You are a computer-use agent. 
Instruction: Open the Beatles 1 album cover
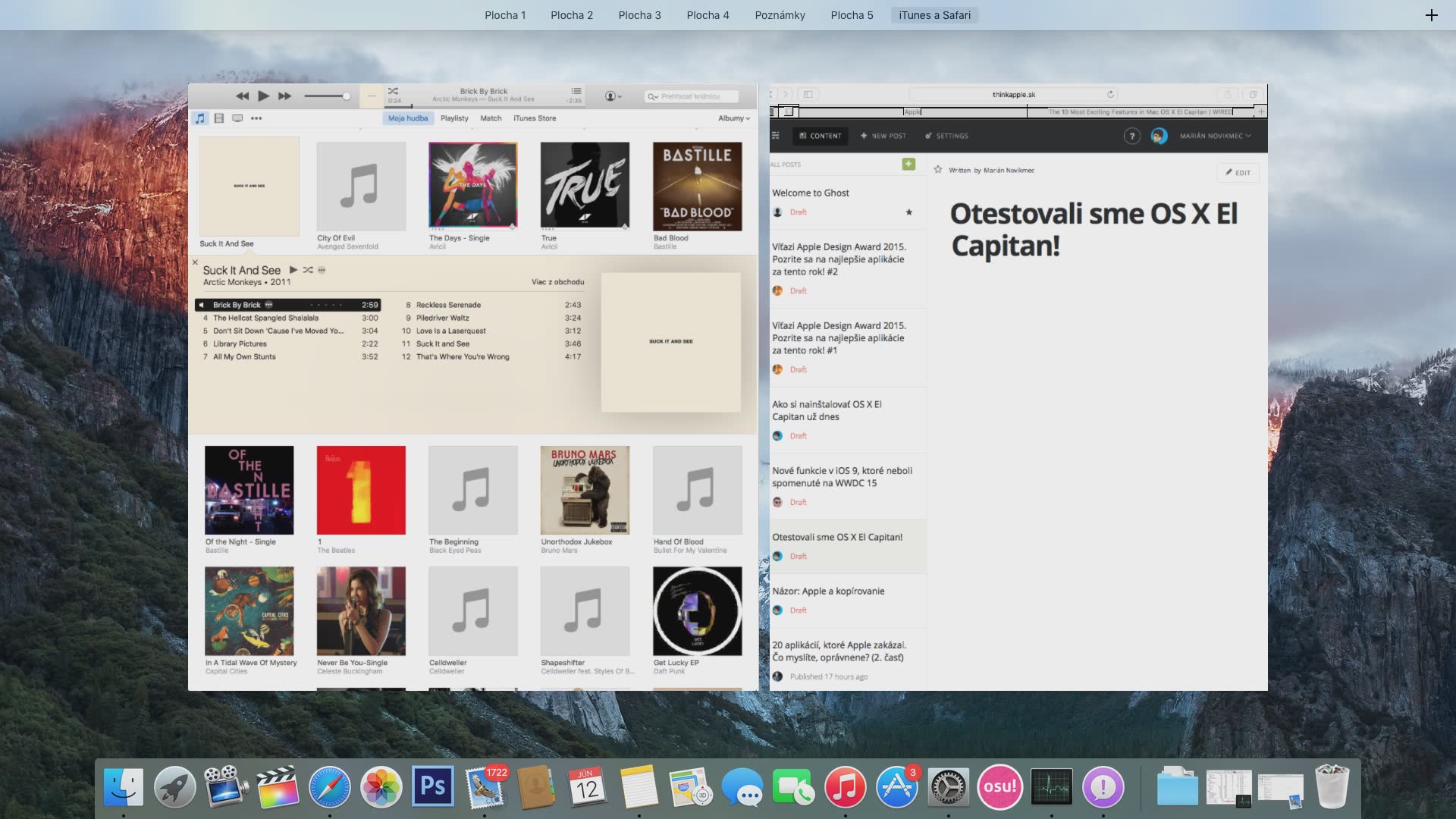[x=361, y=490]
